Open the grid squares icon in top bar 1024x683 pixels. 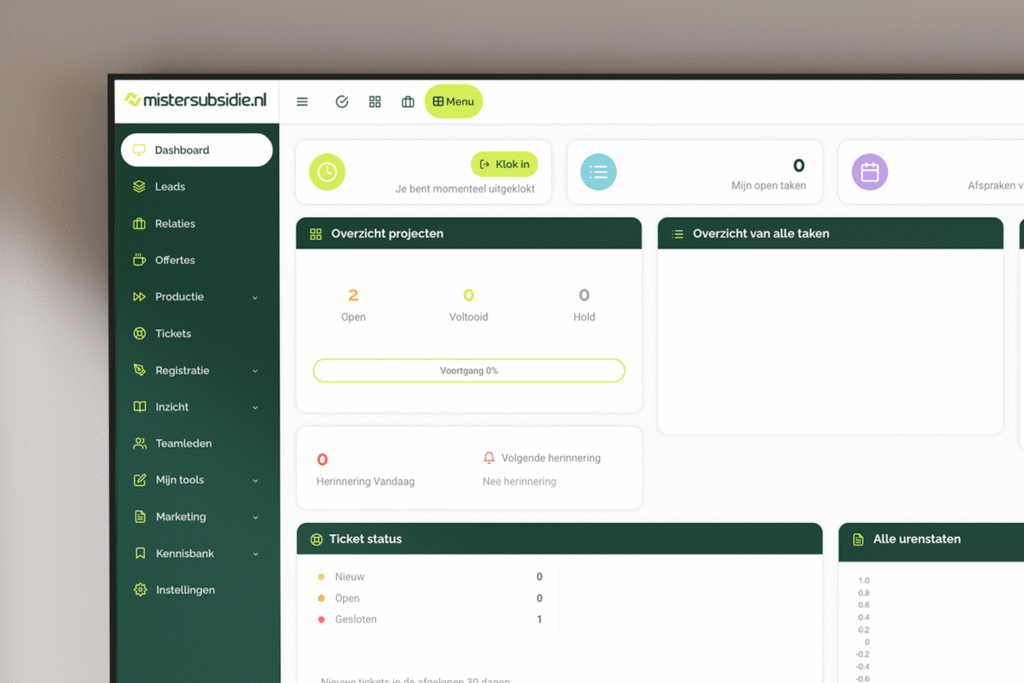click(x=375, y=102)
